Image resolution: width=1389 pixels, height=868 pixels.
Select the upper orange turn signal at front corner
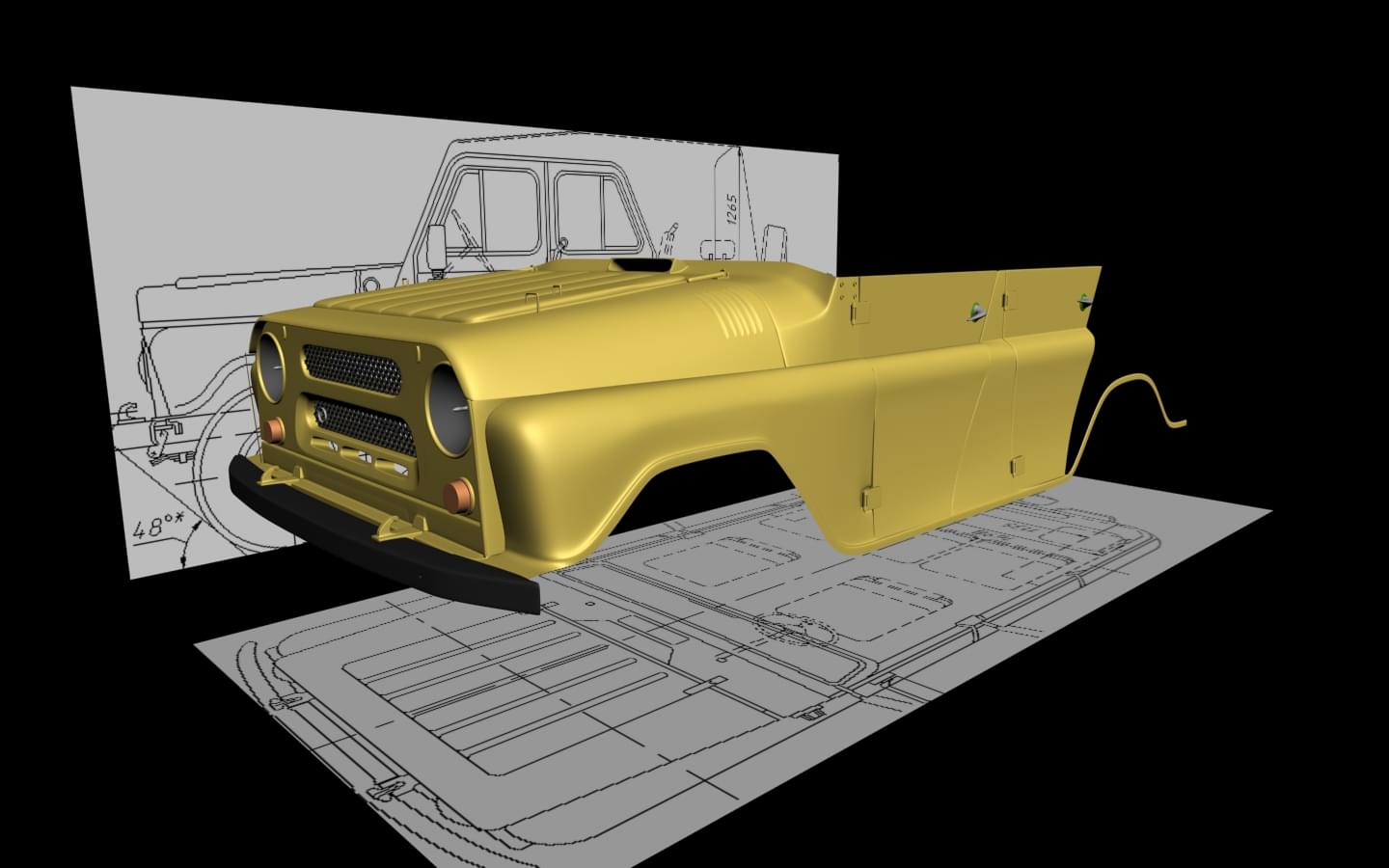tap(274, 430)
